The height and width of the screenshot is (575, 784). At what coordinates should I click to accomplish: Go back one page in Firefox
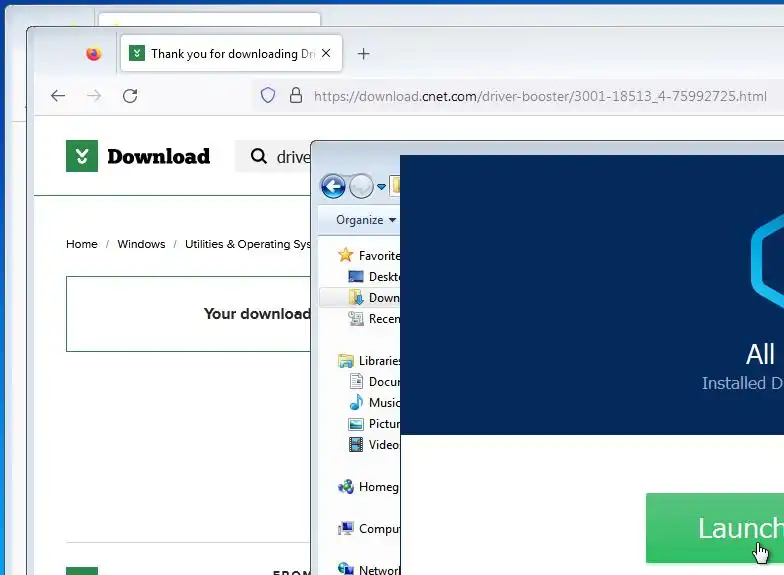[x=58, y=96]
